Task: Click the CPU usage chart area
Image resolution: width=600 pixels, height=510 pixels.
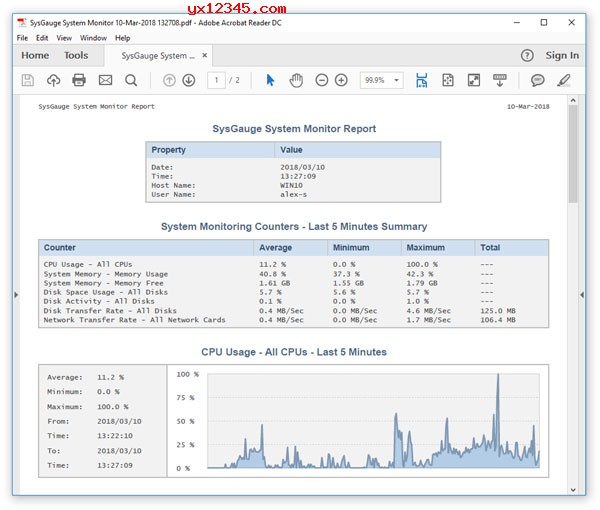Action: (373, 421)
